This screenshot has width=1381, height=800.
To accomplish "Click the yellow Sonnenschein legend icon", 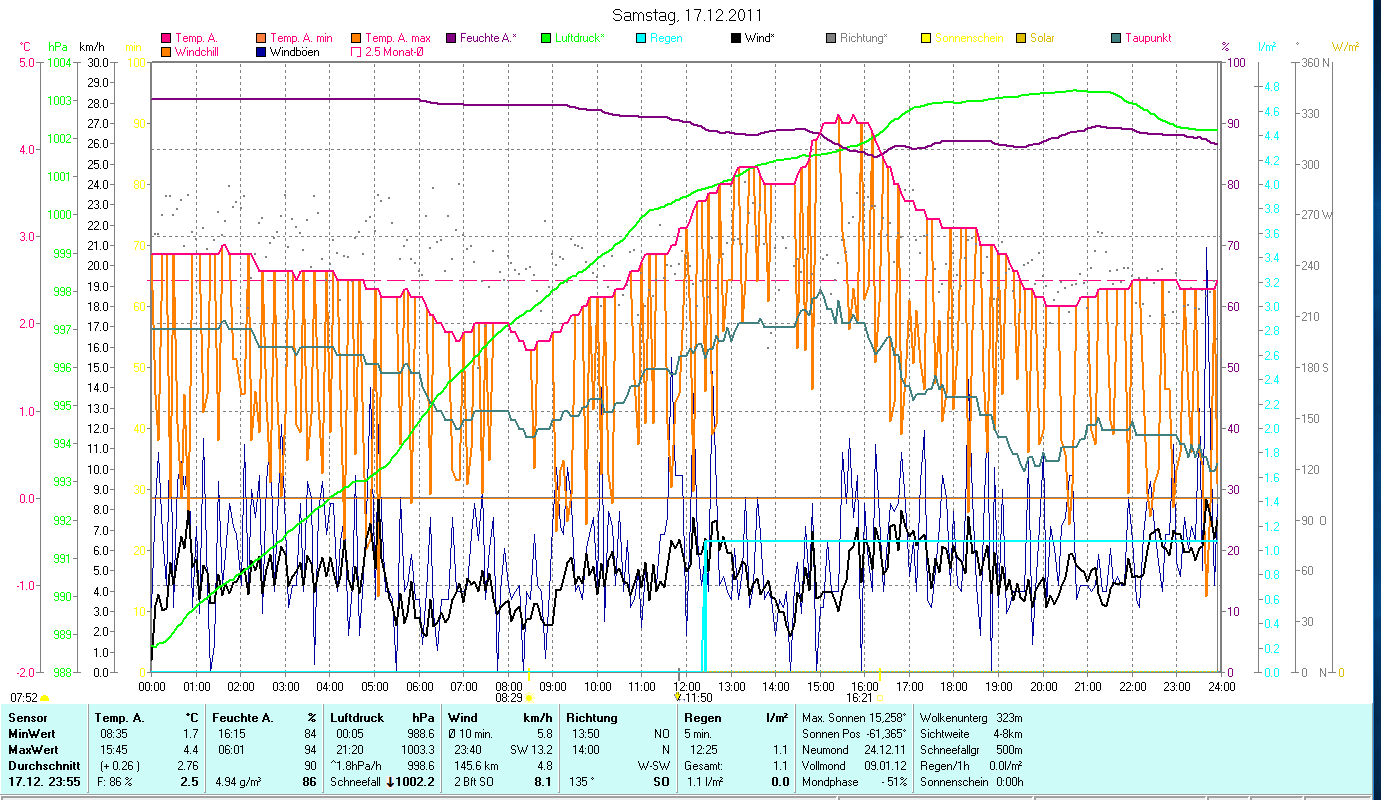I will (926, 38).
